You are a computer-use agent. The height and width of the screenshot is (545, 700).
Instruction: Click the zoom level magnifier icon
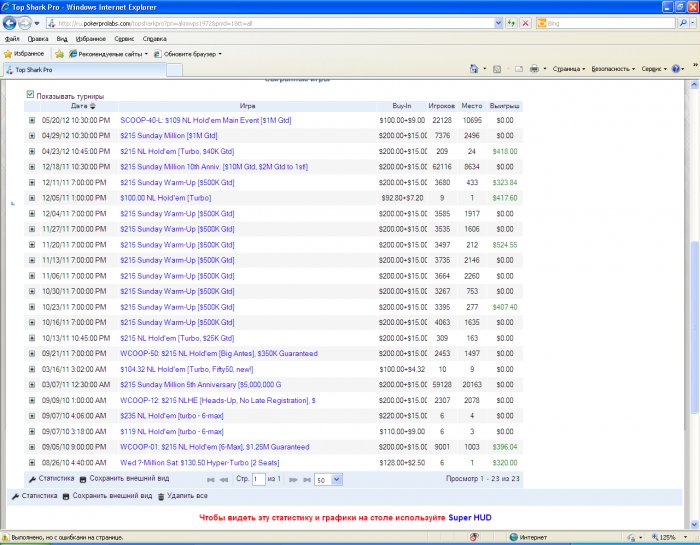[655, 537]
